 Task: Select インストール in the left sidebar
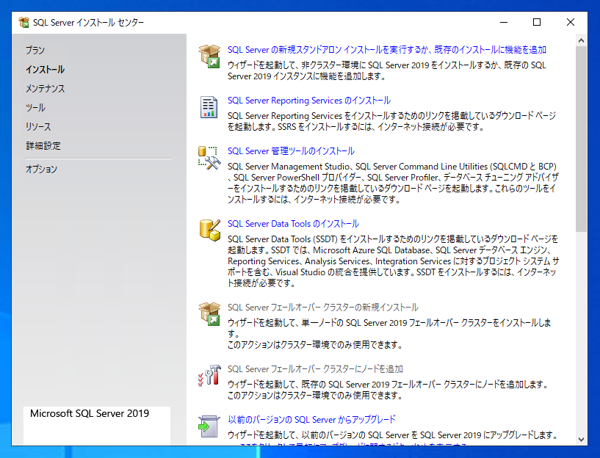(x=45, y=69)
